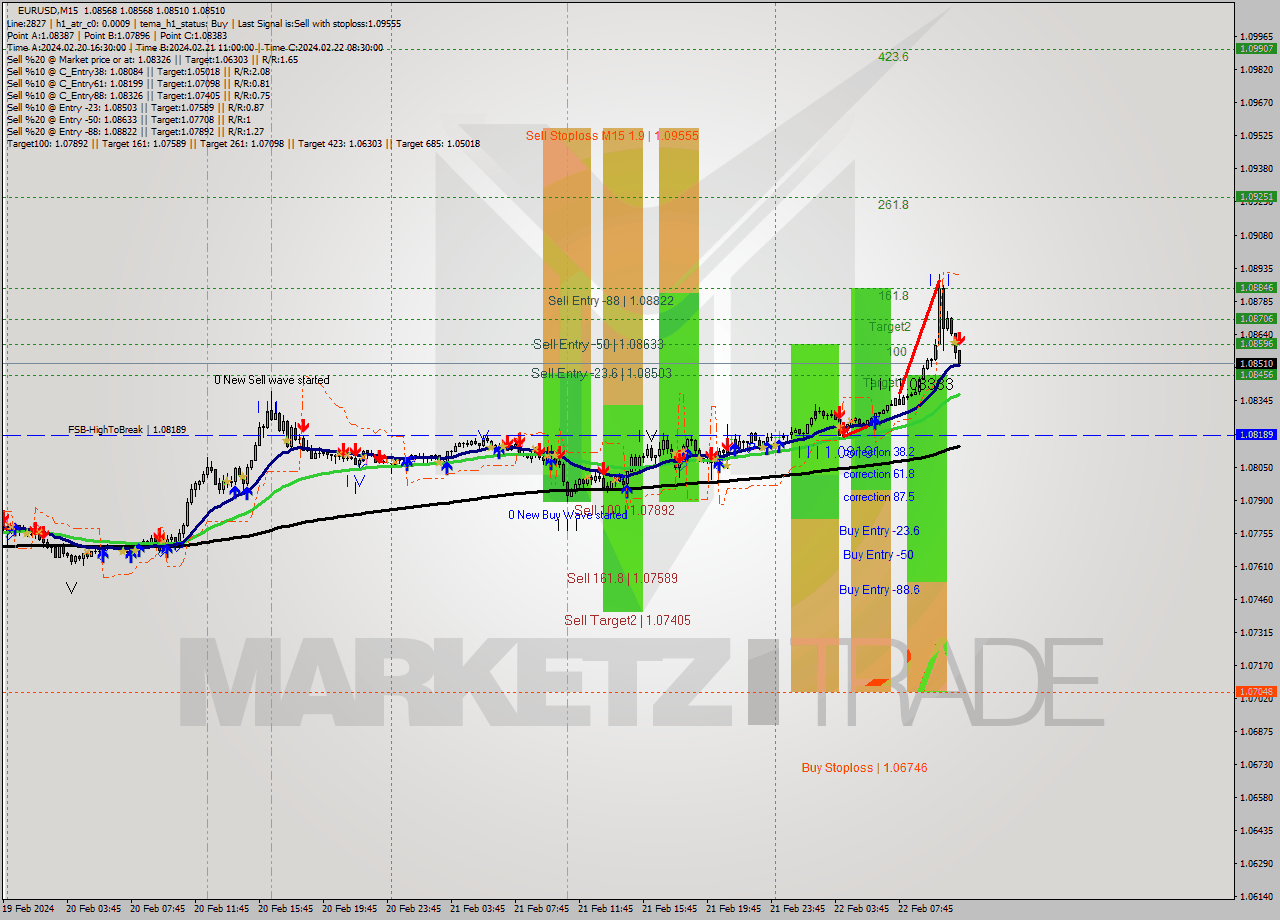Click the 'Sell Entry -23.6 | 1.08503' label

[601, 373]
